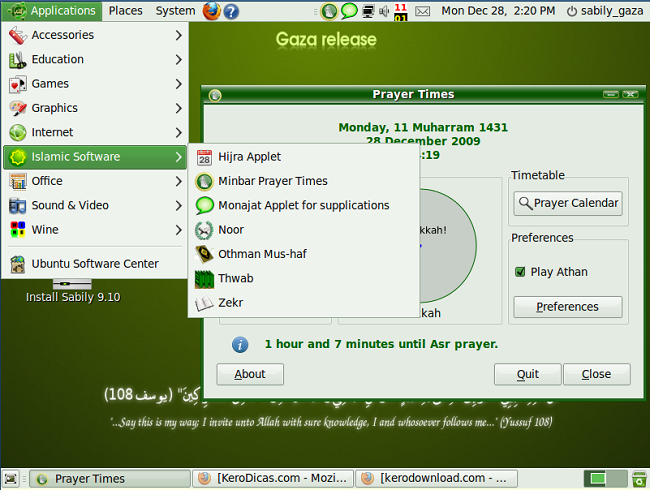Click the Office category icon
The image size is (650, 490).
click(x=17, y=182)
